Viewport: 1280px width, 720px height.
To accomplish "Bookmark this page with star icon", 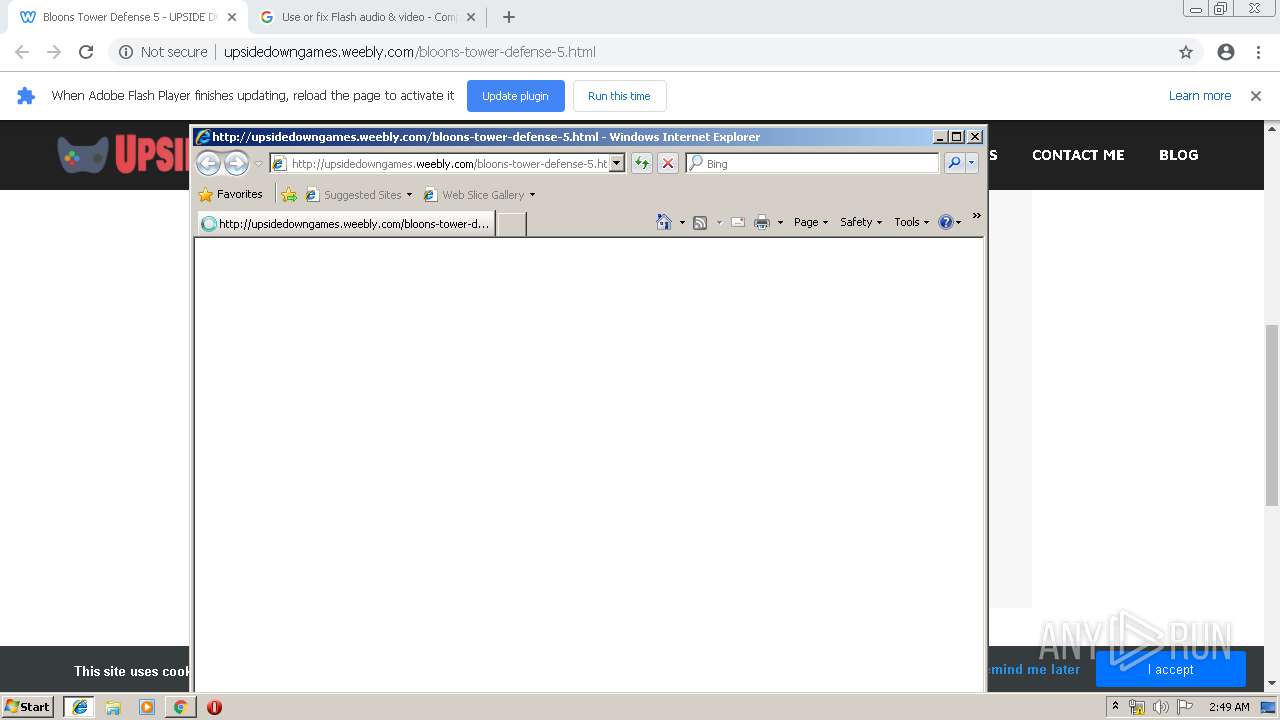I will (1186, 52).
